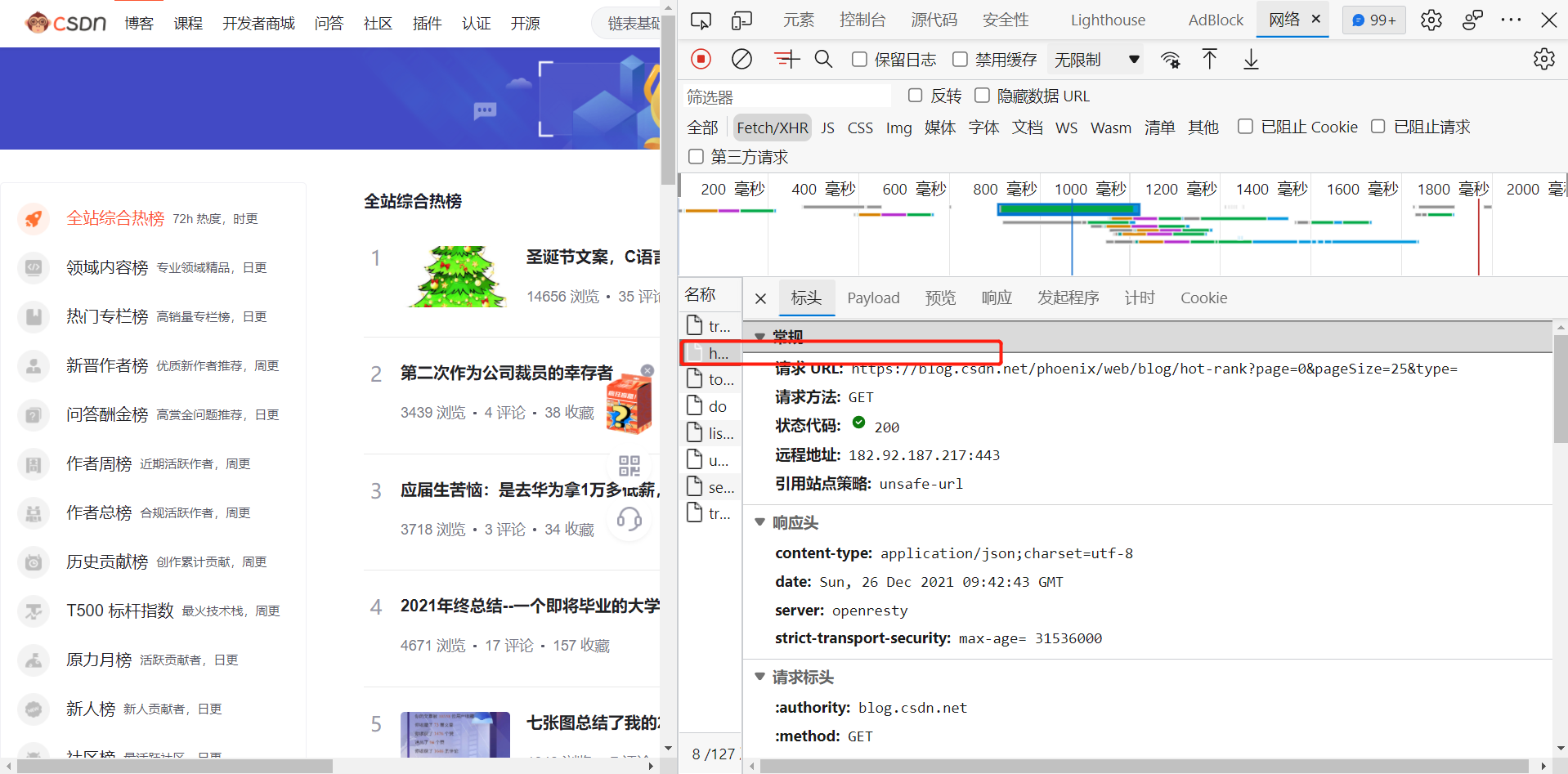The height and width of the screenshot is (774, 1568).
Task: Open the 博客 navigation link
Action: (x=139, y=24)
